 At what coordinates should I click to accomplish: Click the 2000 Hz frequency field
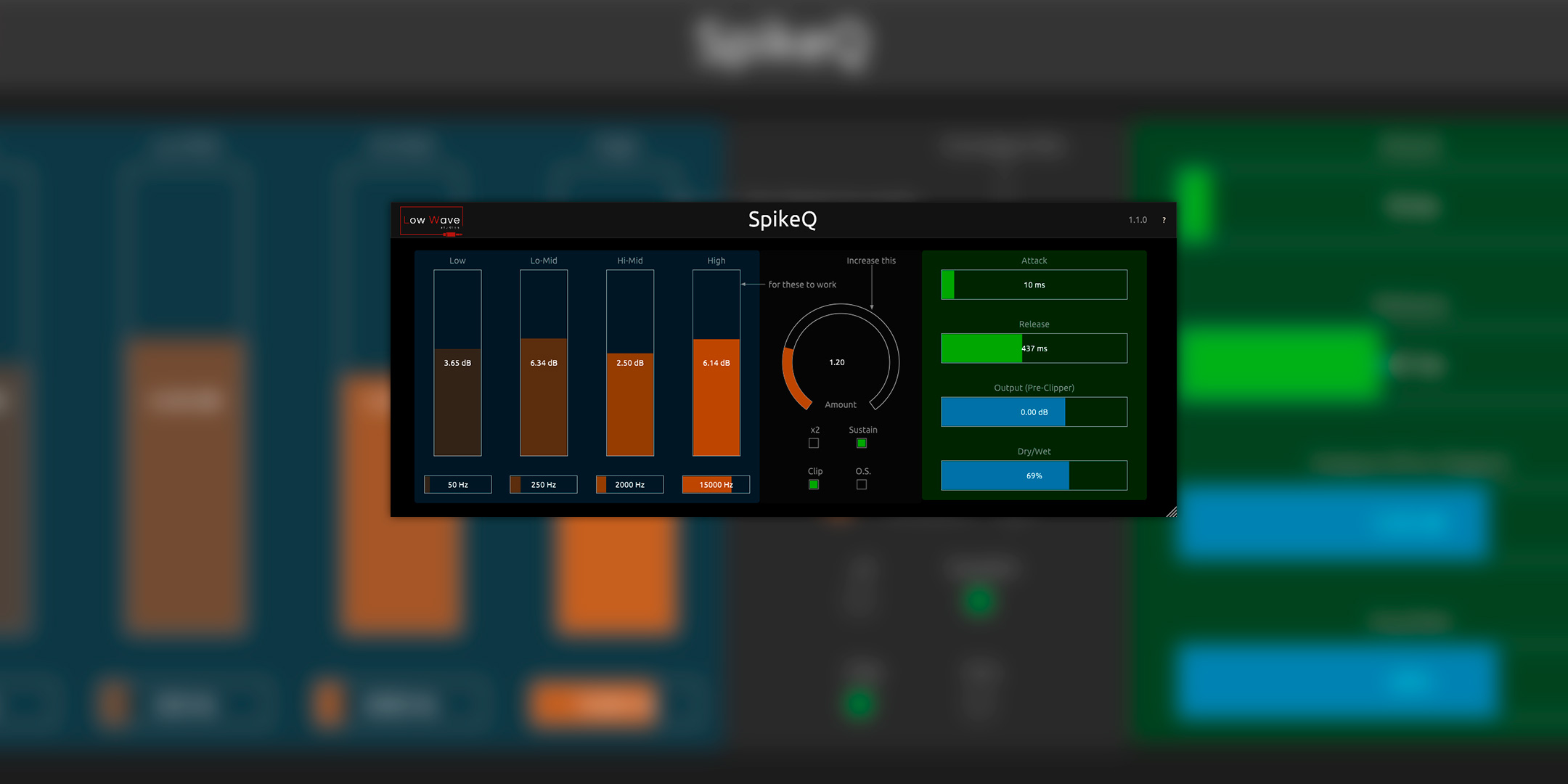[630, 484]
